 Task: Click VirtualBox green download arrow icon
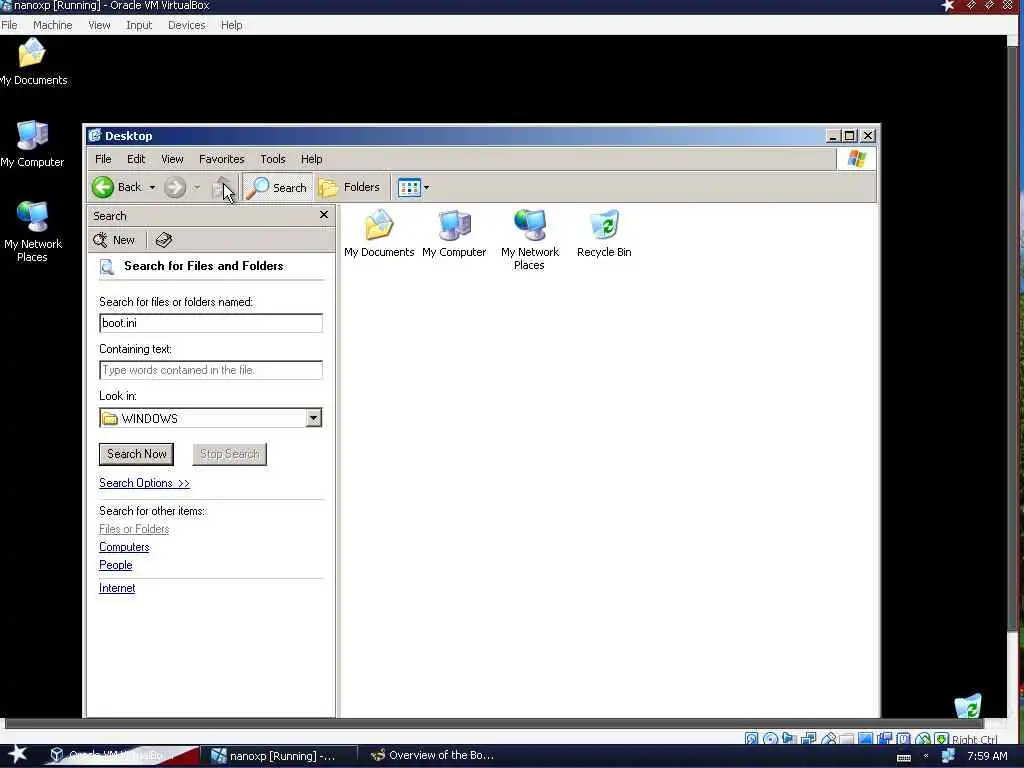(941, 739)
